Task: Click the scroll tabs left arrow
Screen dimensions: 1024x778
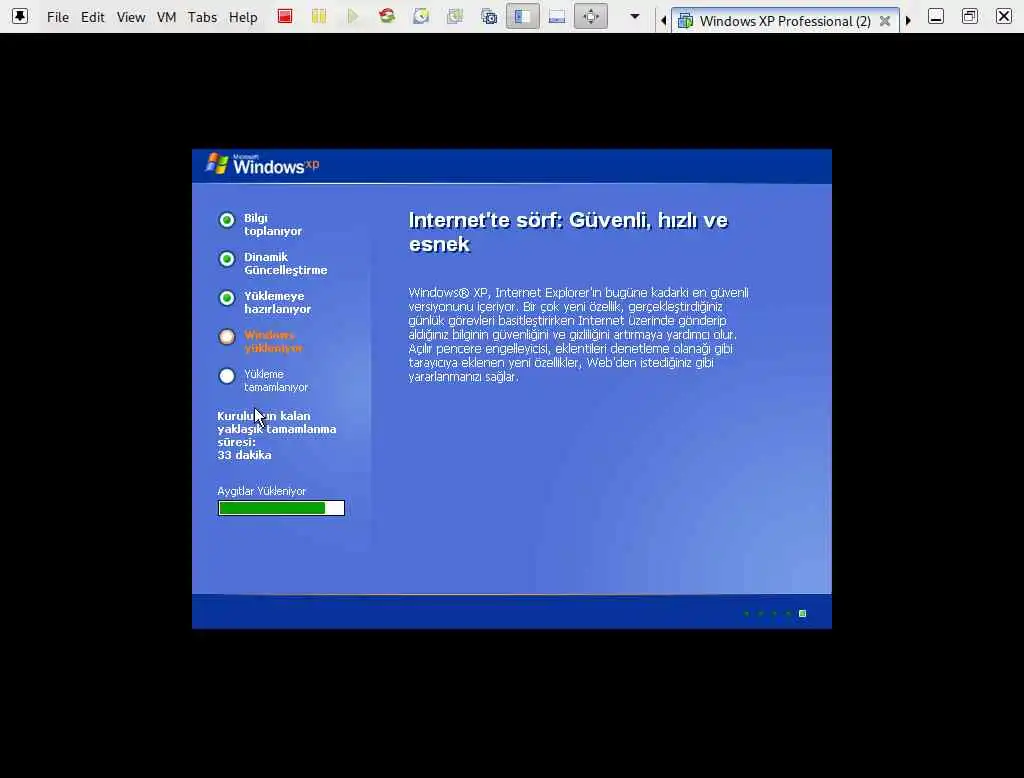Action: tap(664, 20)
